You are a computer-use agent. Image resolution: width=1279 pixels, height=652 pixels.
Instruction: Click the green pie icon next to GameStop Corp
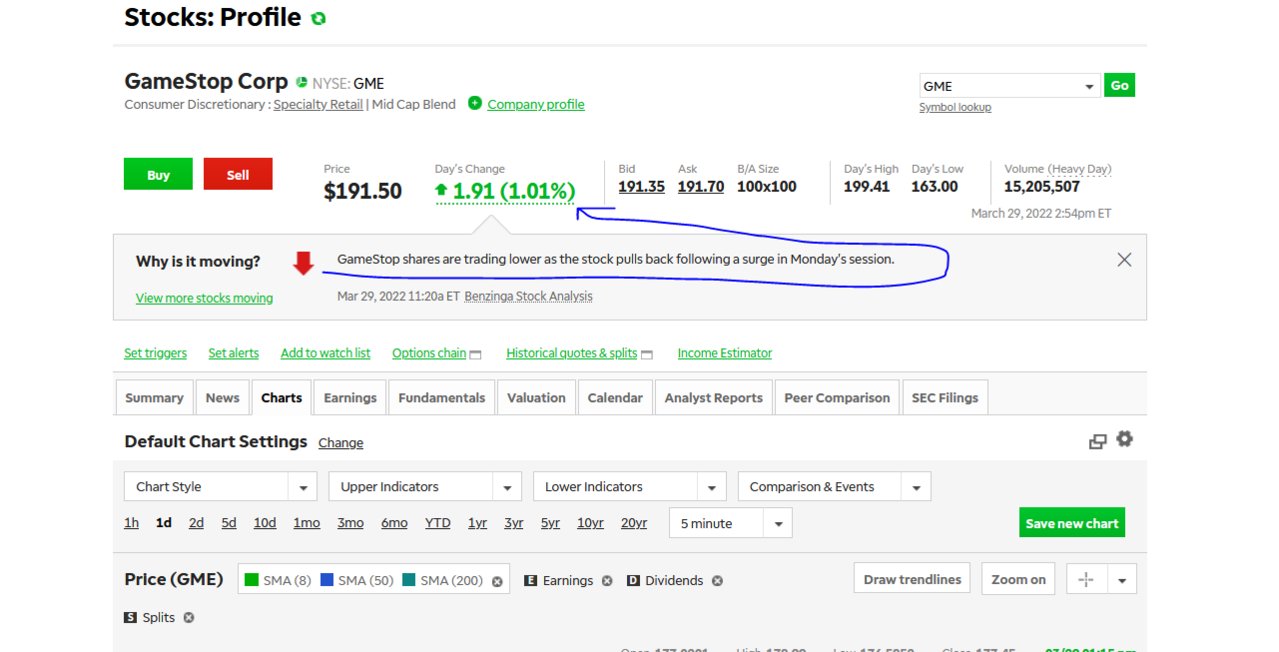click(301, 82)
